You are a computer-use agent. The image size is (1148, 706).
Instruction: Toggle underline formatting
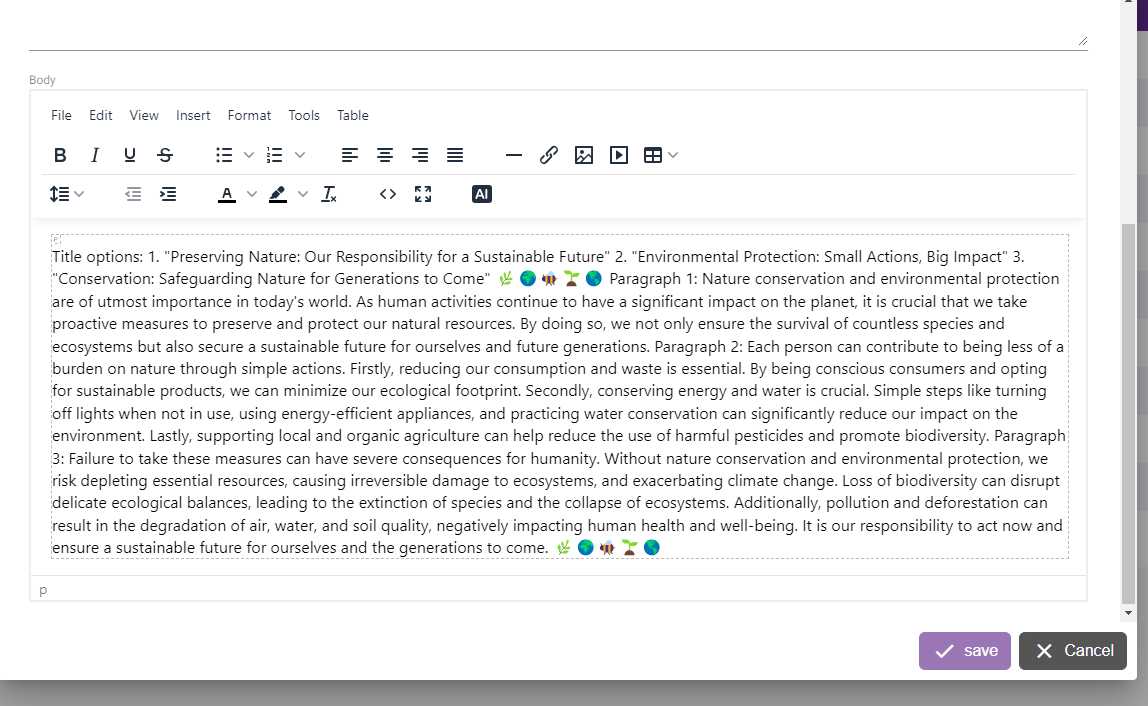pyautogui.click(x=130, y=155)
